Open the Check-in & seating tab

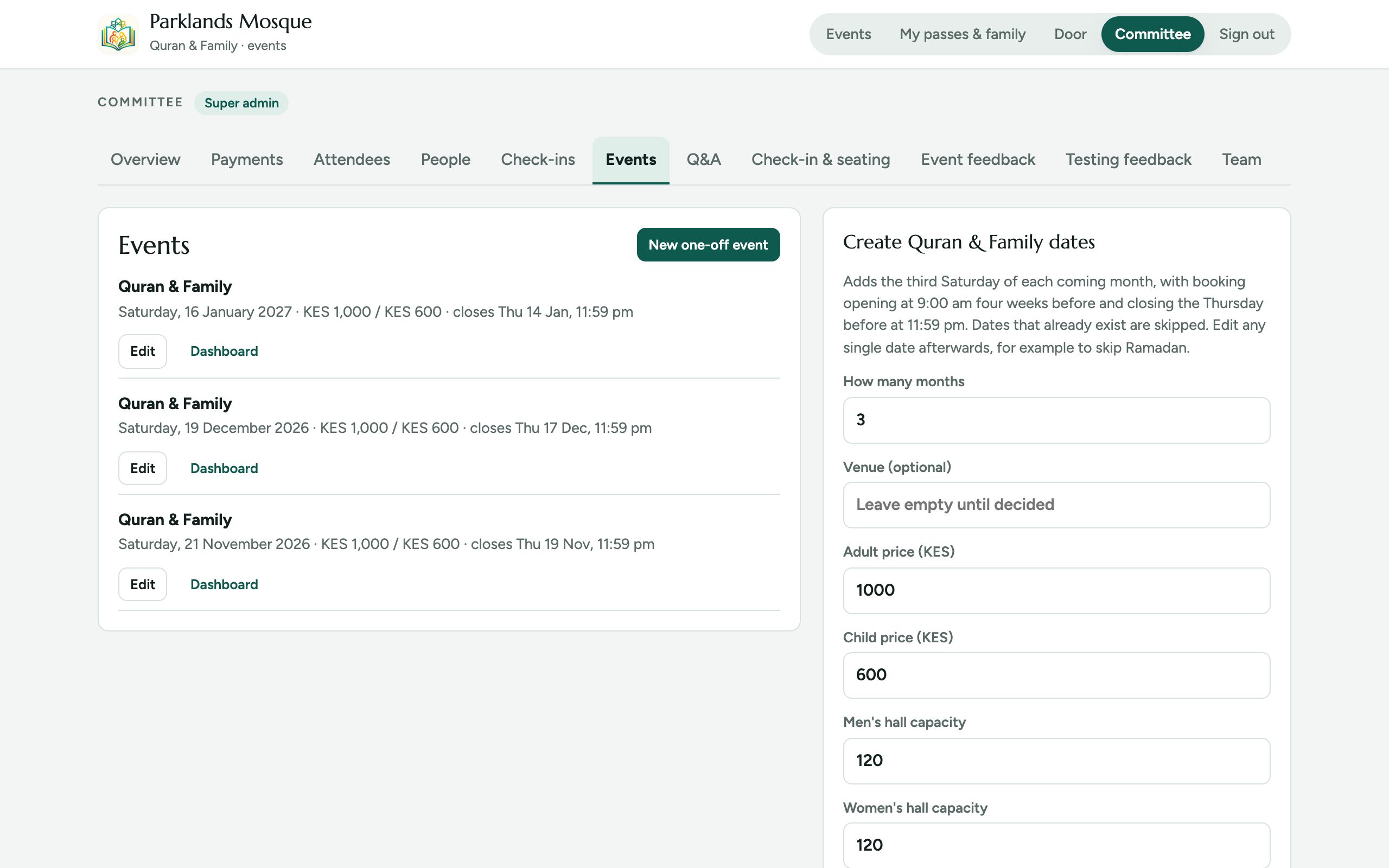coord(821,159)
